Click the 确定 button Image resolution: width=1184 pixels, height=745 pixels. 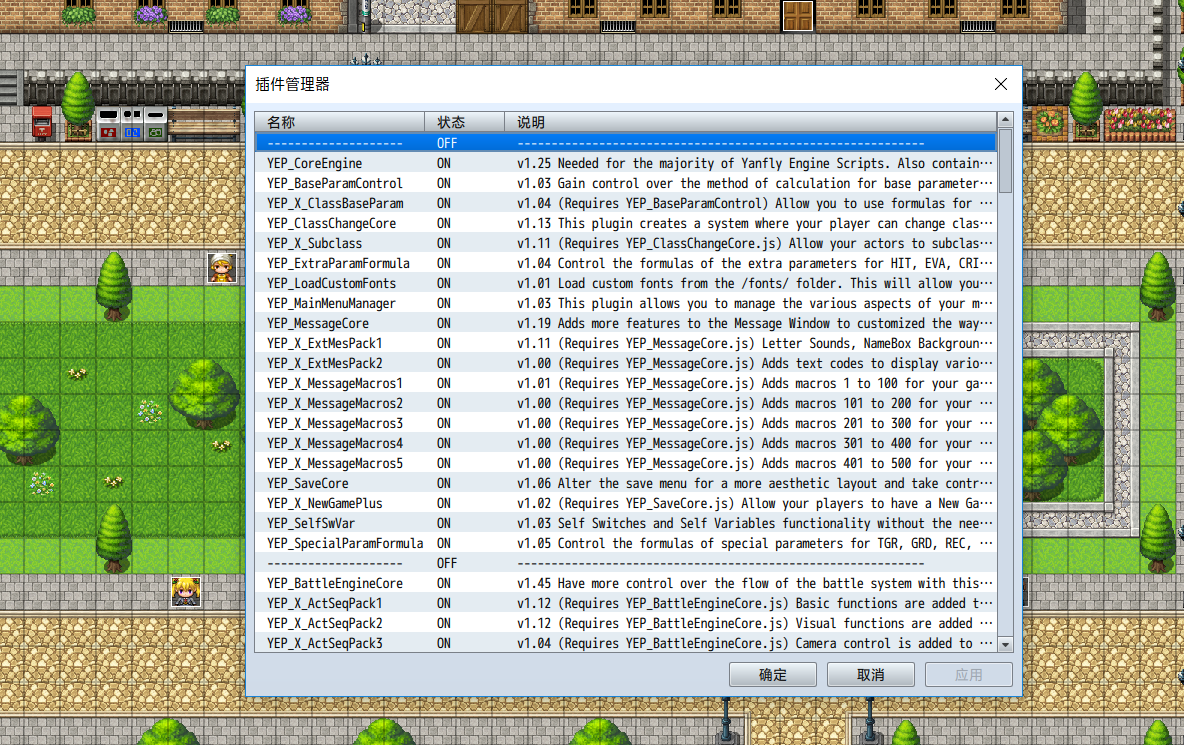(772, 675)
